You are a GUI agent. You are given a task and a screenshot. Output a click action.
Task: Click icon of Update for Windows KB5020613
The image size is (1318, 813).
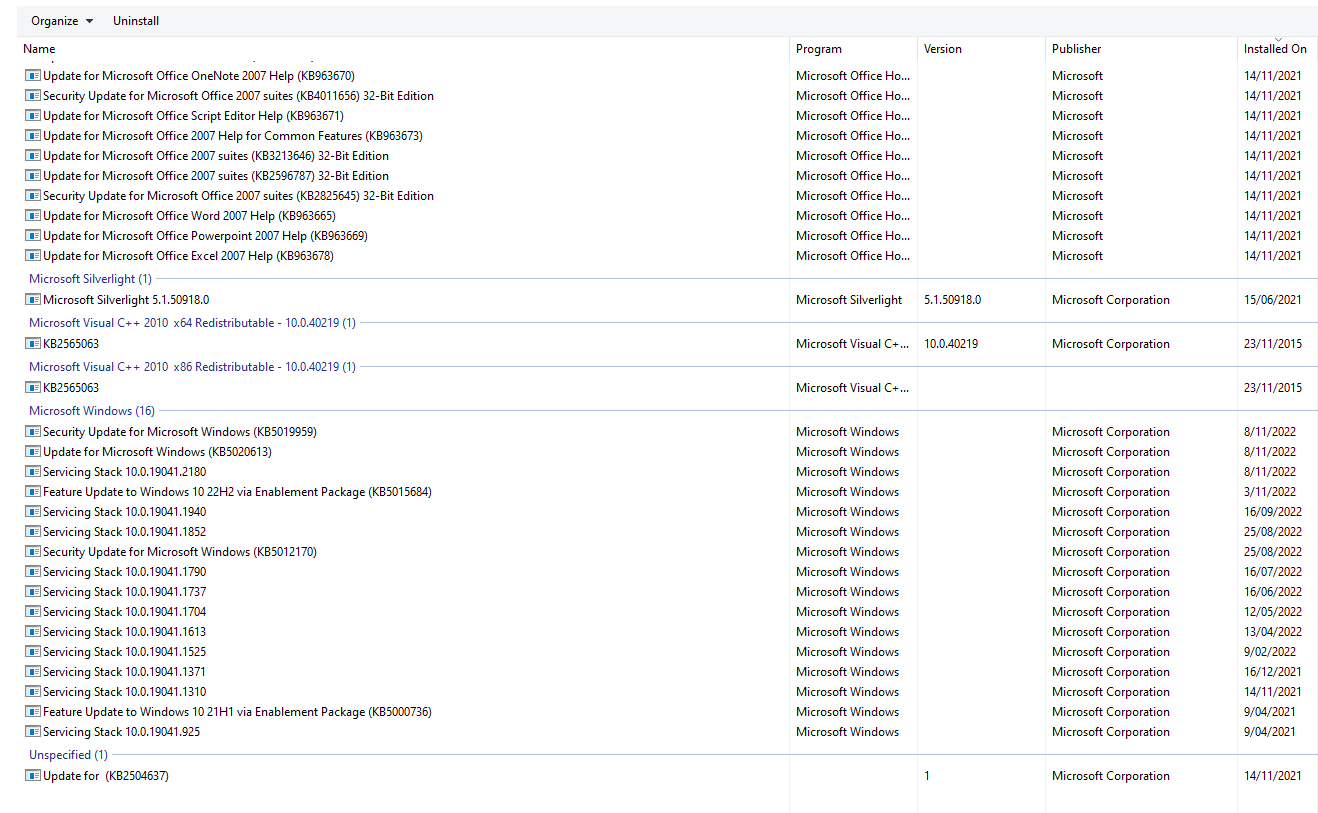[33, 452]
